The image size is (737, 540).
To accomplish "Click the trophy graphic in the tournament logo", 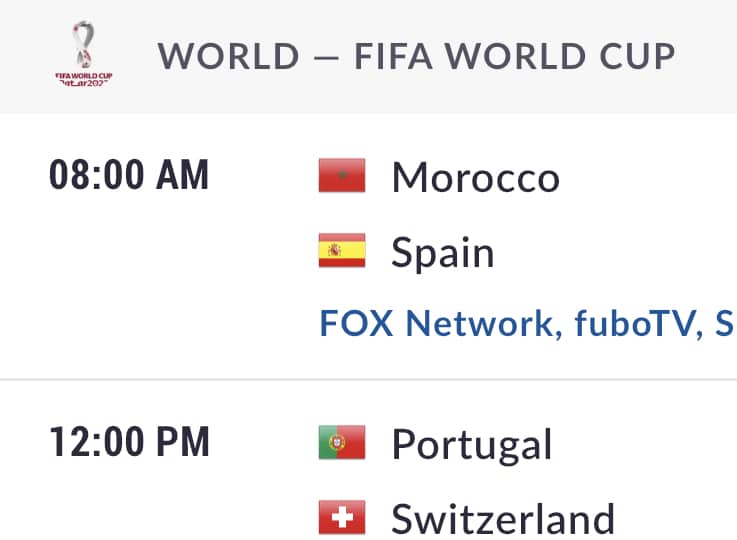I will tap(83, 45).
